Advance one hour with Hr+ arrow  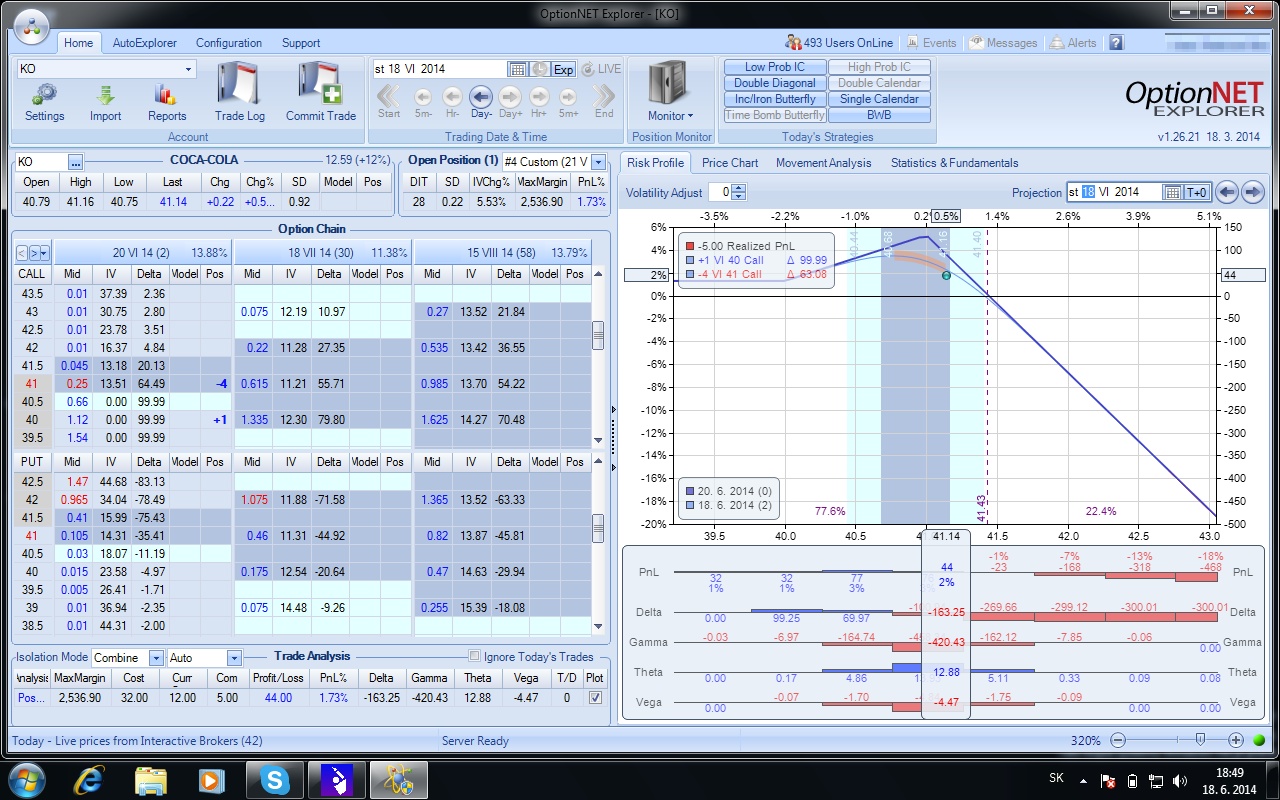click(x=540, y=97)
